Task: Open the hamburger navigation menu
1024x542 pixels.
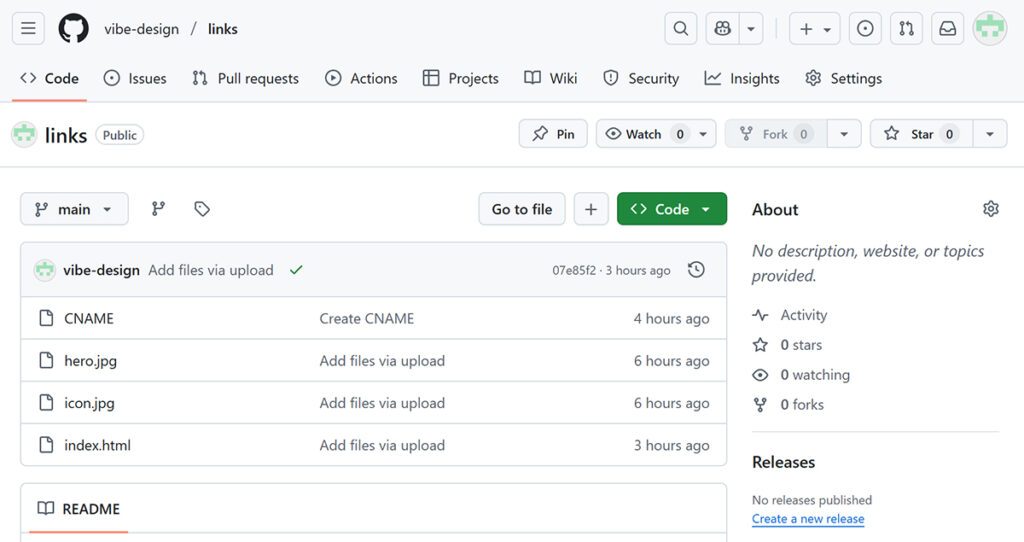Action: 28,29
